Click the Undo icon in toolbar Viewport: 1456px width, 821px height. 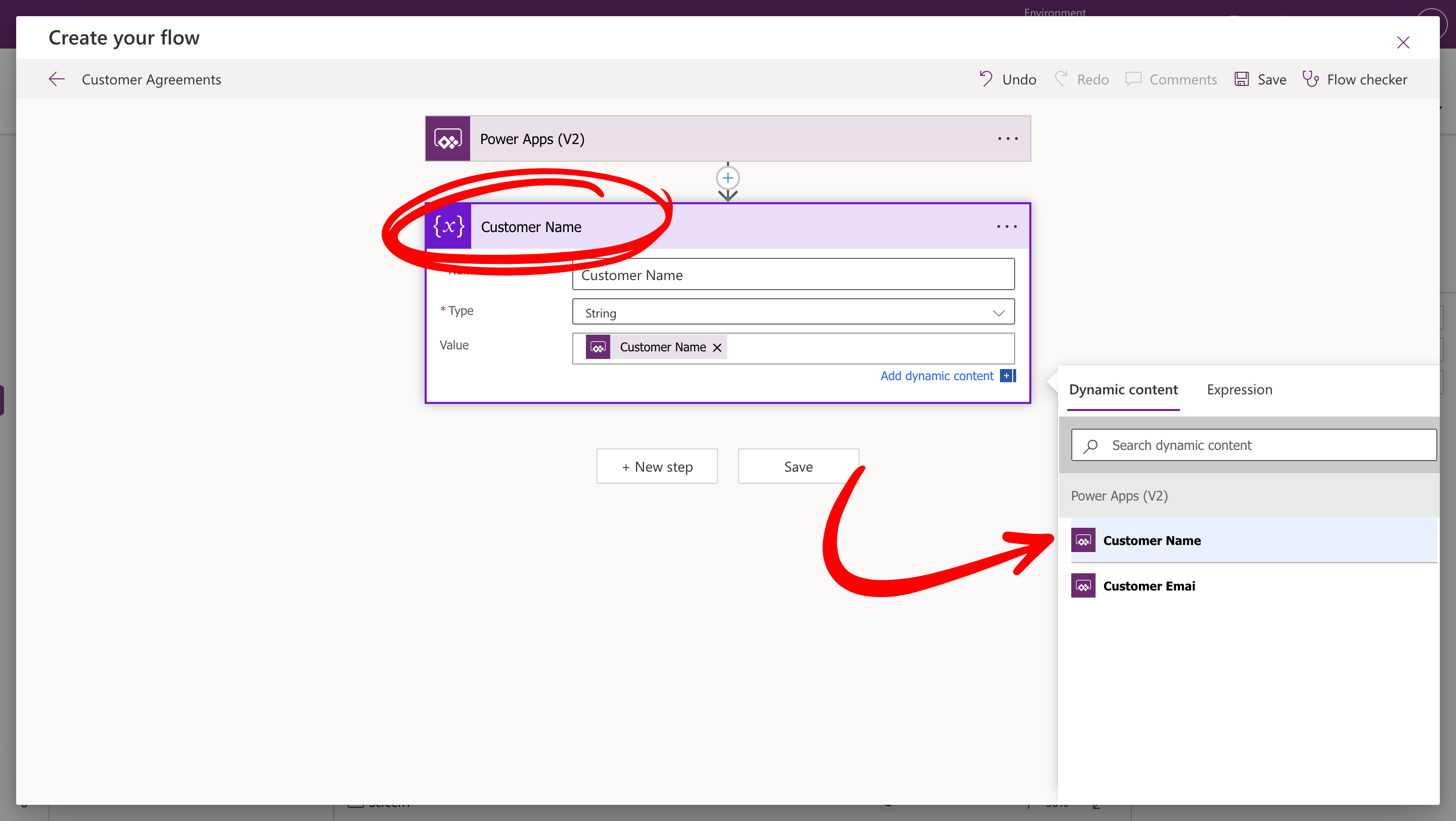[986, 79]
